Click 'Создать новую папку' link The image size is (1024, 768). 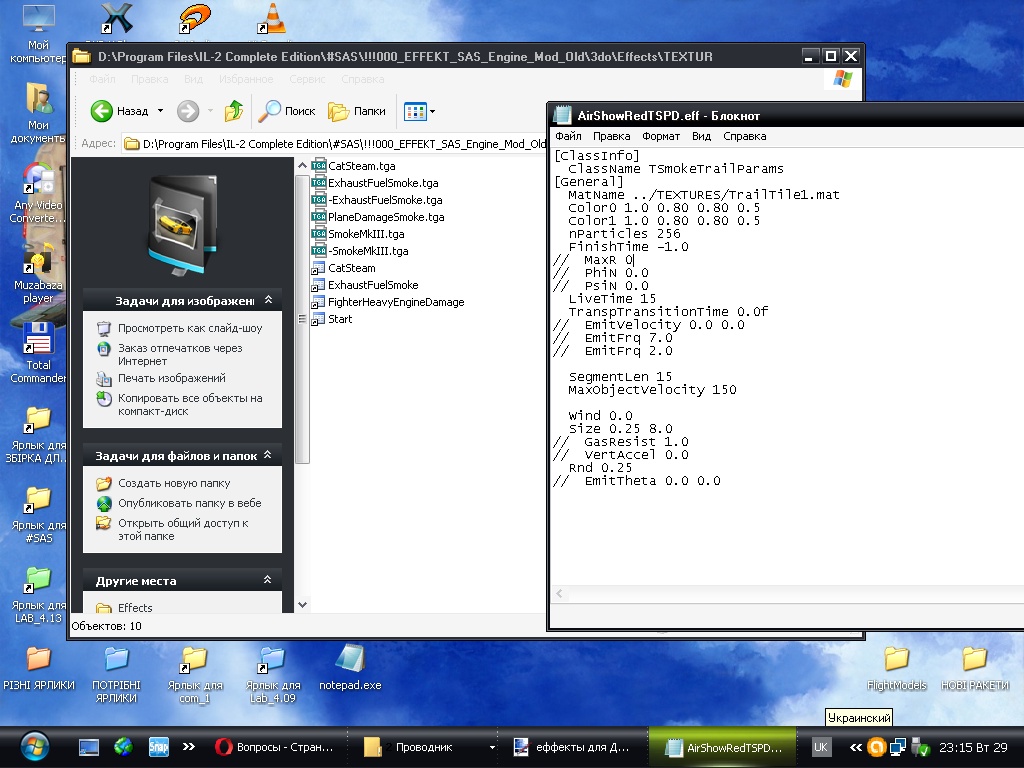click(173, 484)
